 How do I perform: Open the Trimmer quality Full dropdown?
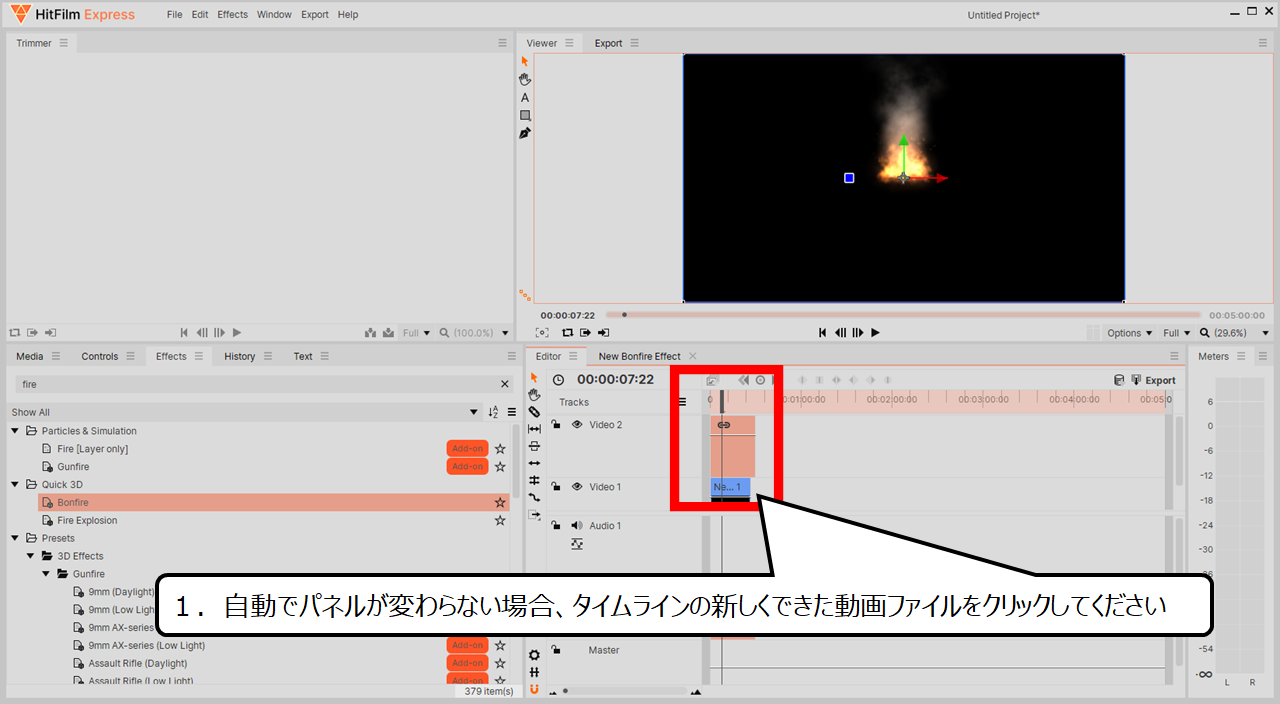(x=416, y=333)
